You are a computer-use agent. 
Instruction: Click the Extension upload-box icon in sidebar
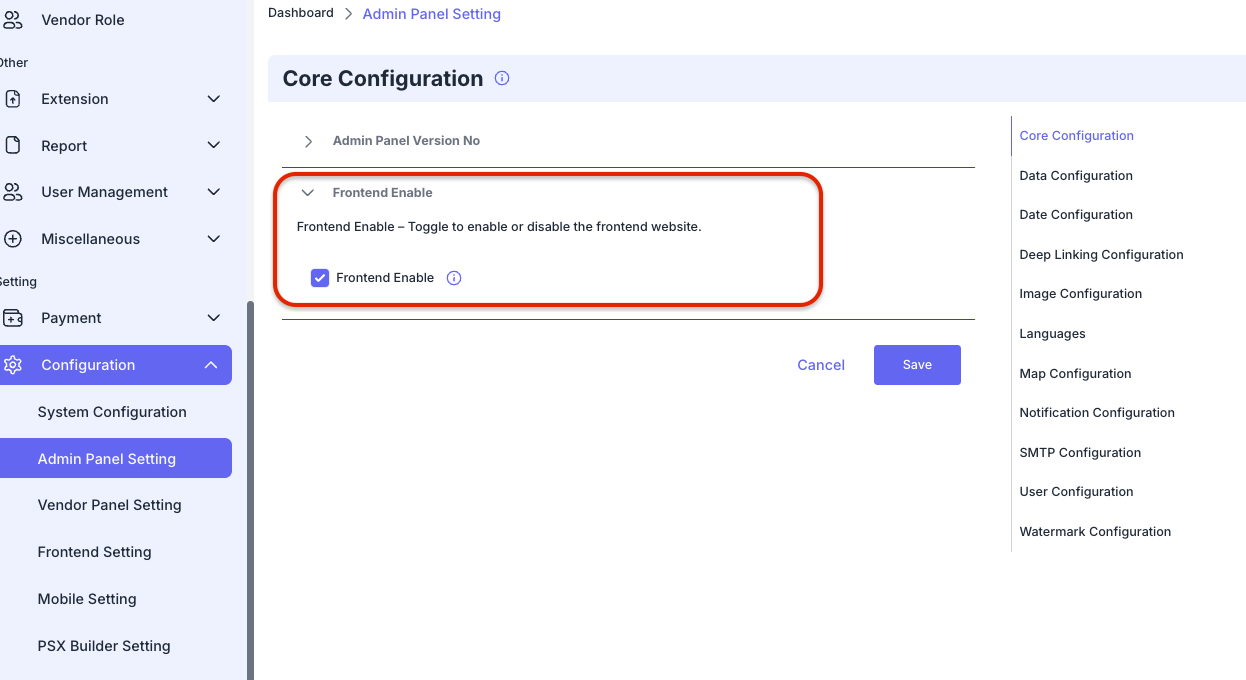(x=13, y=99)
